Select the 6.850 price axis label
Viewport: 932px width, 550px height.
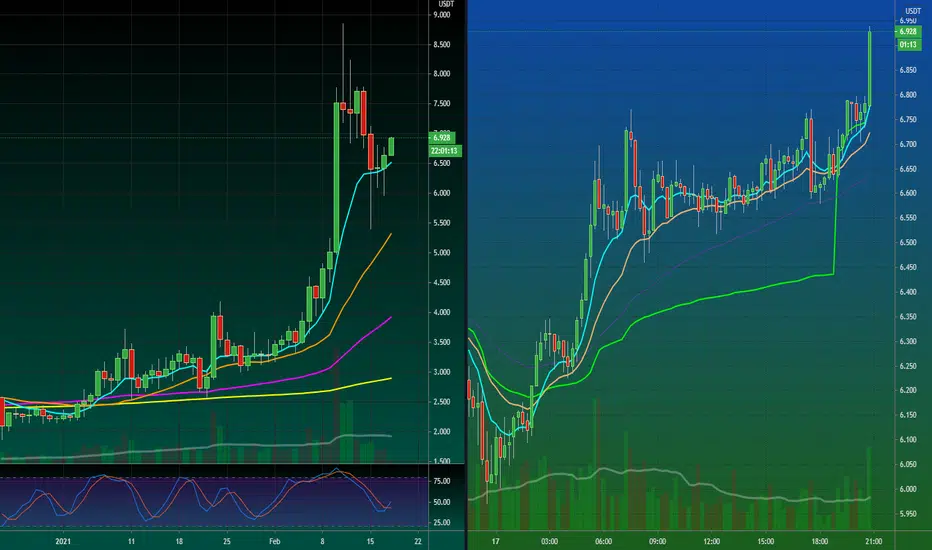pyautogui.click(x=908, y=70)
